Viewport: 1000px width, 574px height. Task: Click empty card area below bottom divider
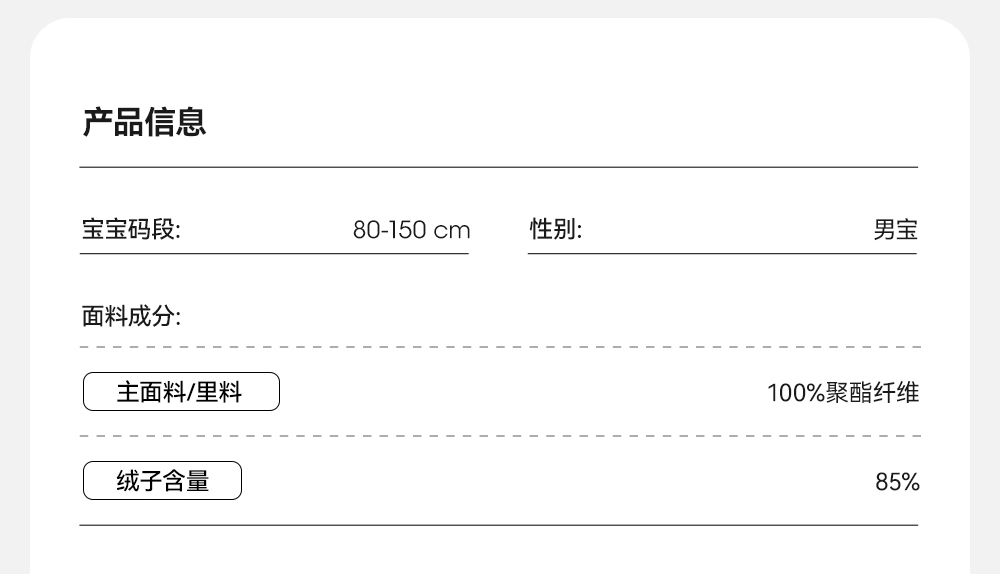498,552
